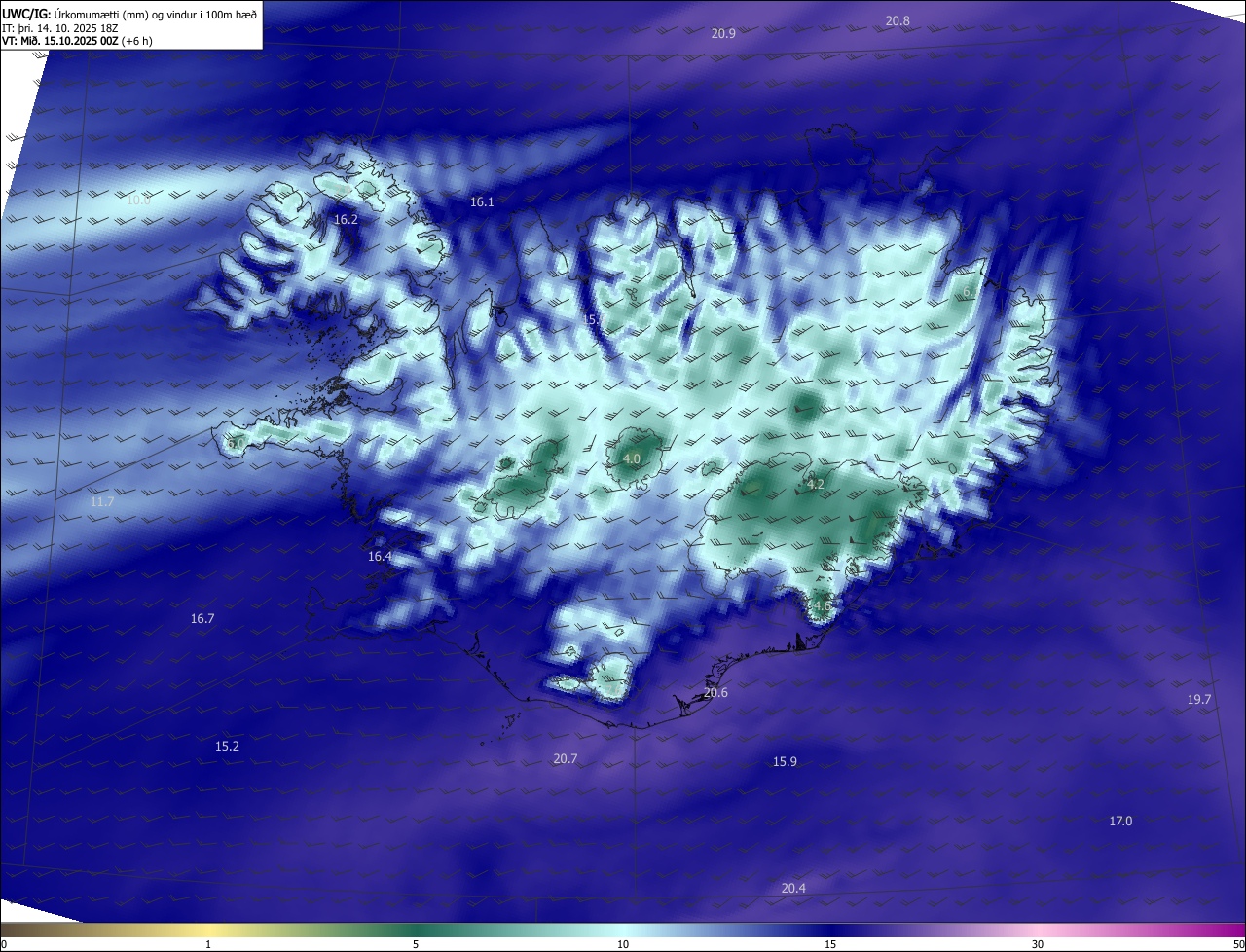Click the UWC/IG title line in header box
Screen dimensions: 1246x952
click(129, 15)
